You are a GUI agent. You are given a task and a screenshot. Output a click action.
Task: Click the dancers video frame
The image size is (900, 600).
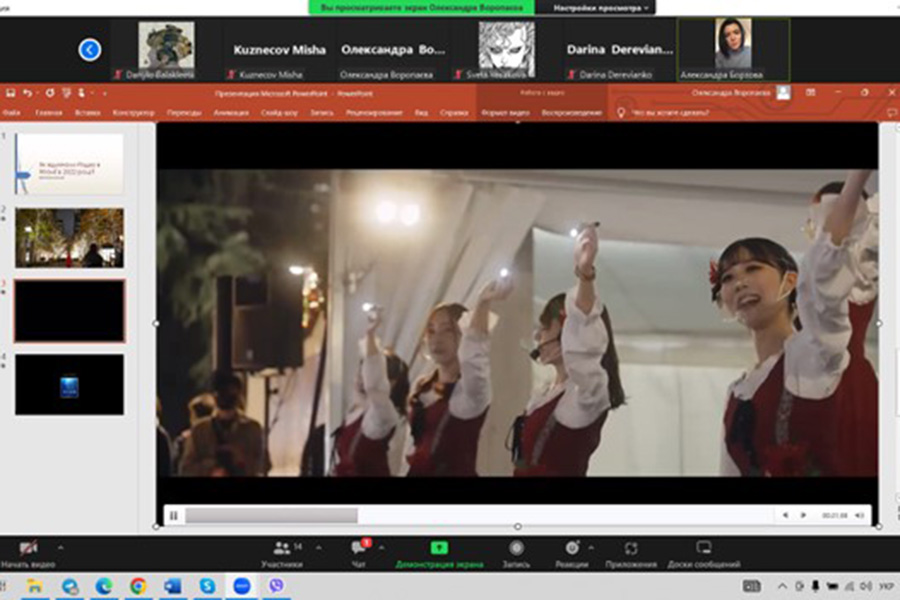coord(517,323)
